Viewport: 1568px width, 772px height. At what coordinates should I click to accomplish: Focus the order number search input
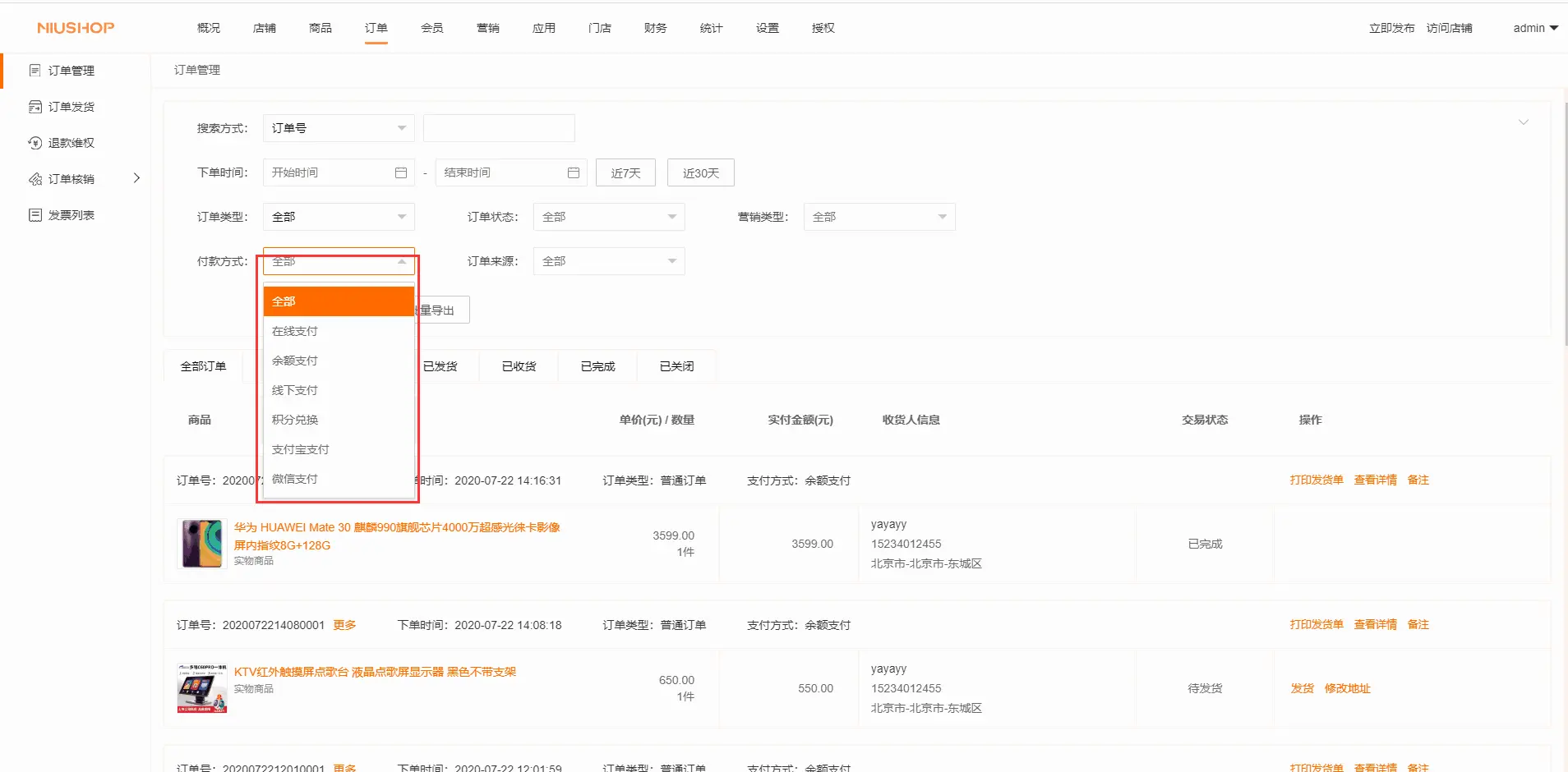(x=499, y=128)
